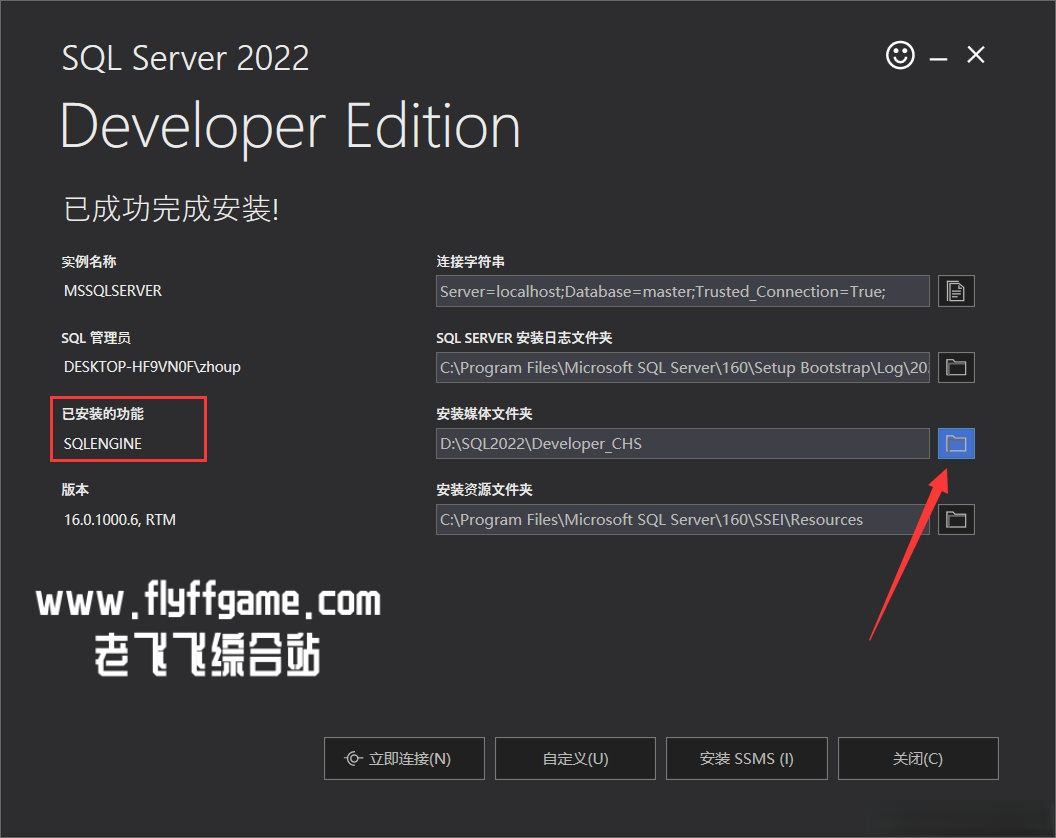
Task: Minimize the SQL Server installer window
Action: pyautogui.click(x=938, y=59)
